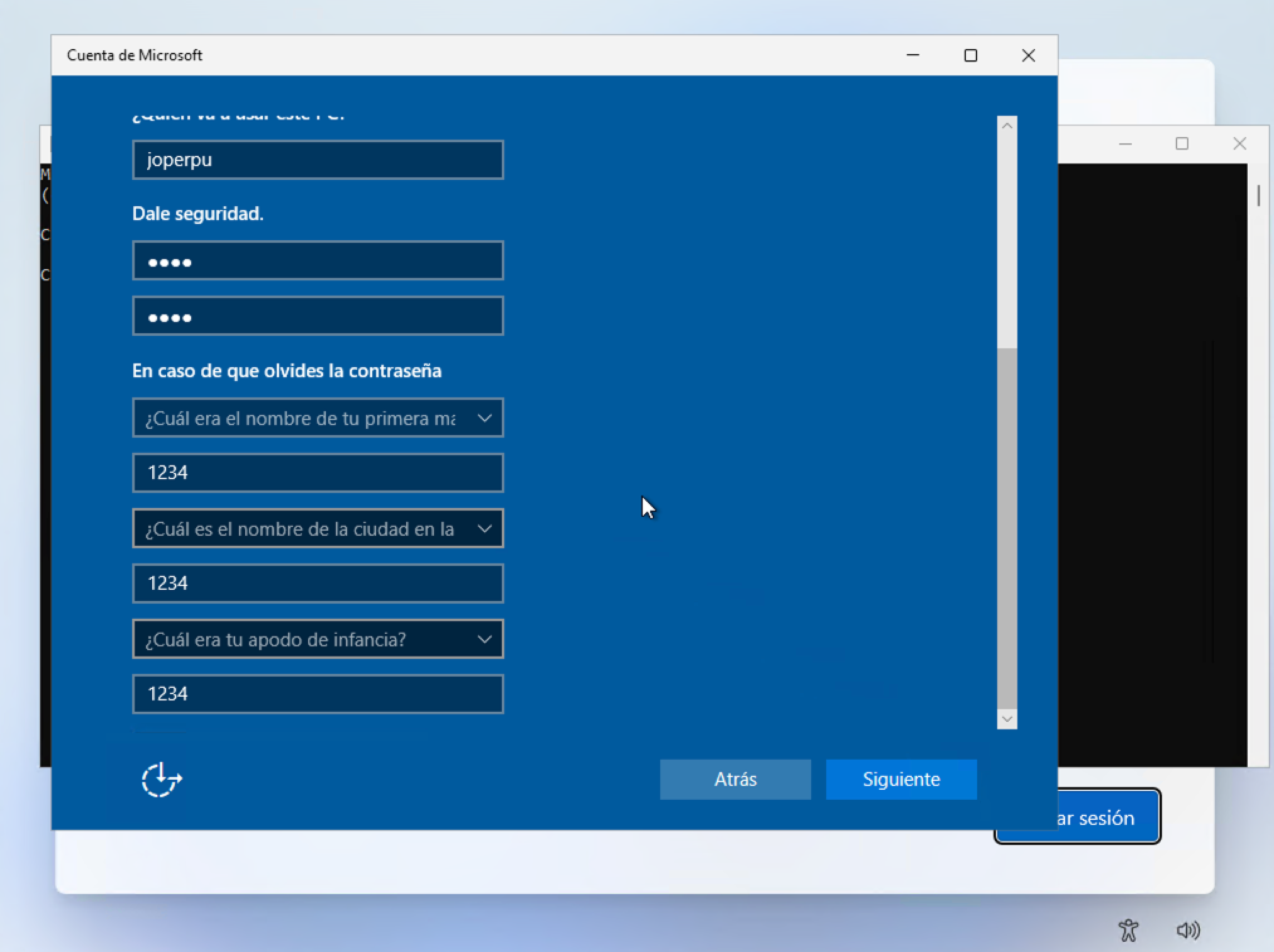Minimize the Cuenta de Microsoft window
Image resolution: width=1274 pixels, height=952 pixels.
tap(913, 55)
